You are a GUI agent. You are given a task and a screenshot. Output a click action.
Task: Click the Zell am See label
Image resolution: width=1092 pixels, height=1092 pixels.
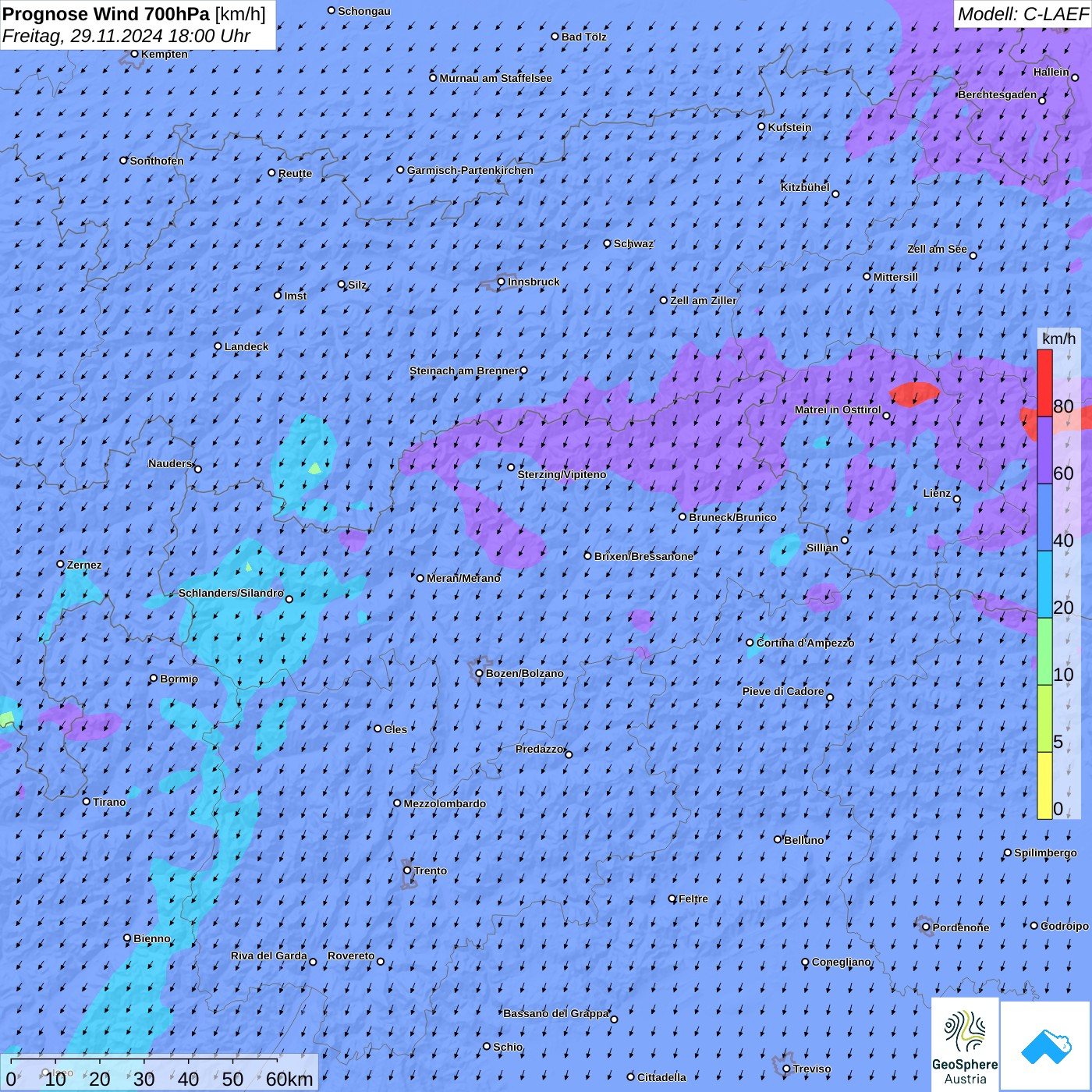(937, 249)
